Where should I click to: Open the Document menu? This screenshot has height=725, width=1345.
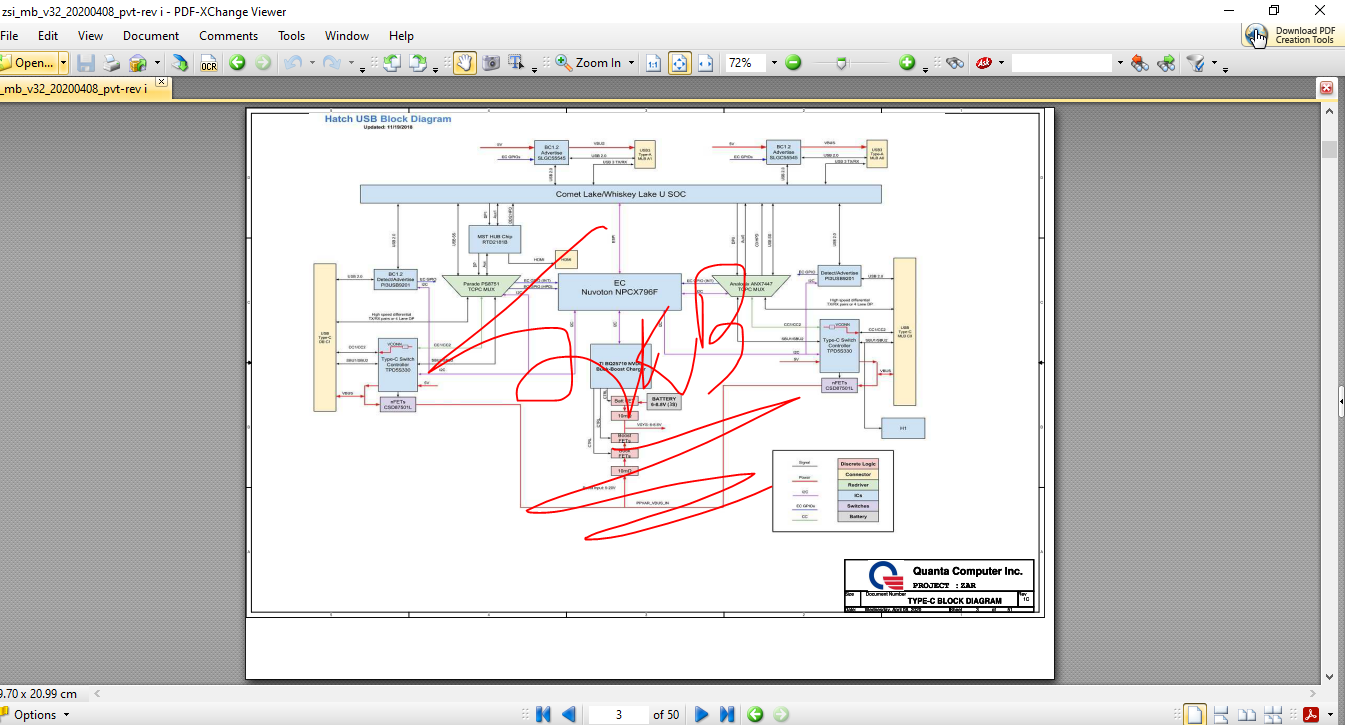tap(151, 36)
